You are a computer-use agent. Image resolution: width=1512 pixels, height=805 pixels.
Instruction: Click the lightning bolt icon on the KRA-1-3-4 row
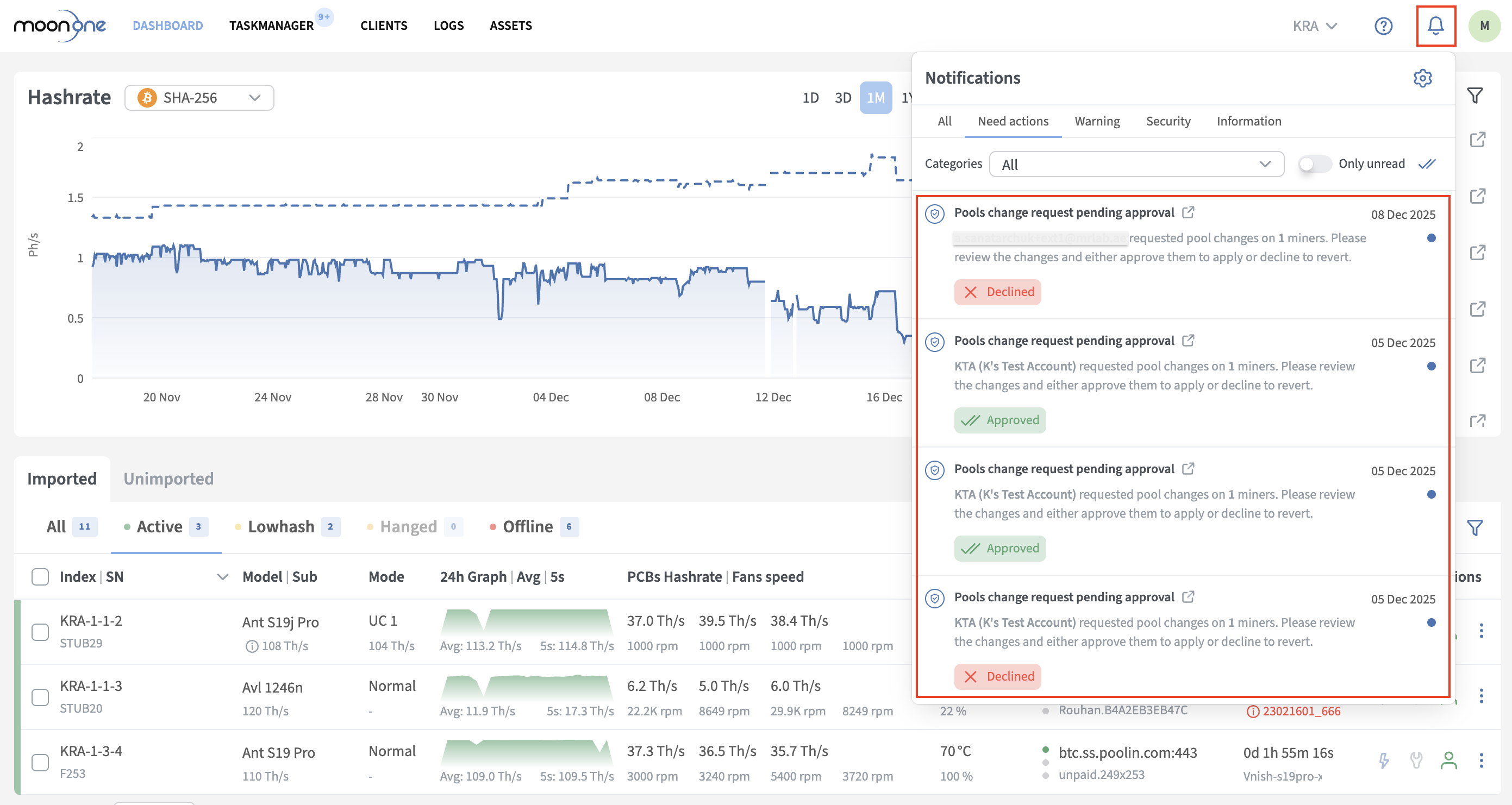tap(1384, 760)
